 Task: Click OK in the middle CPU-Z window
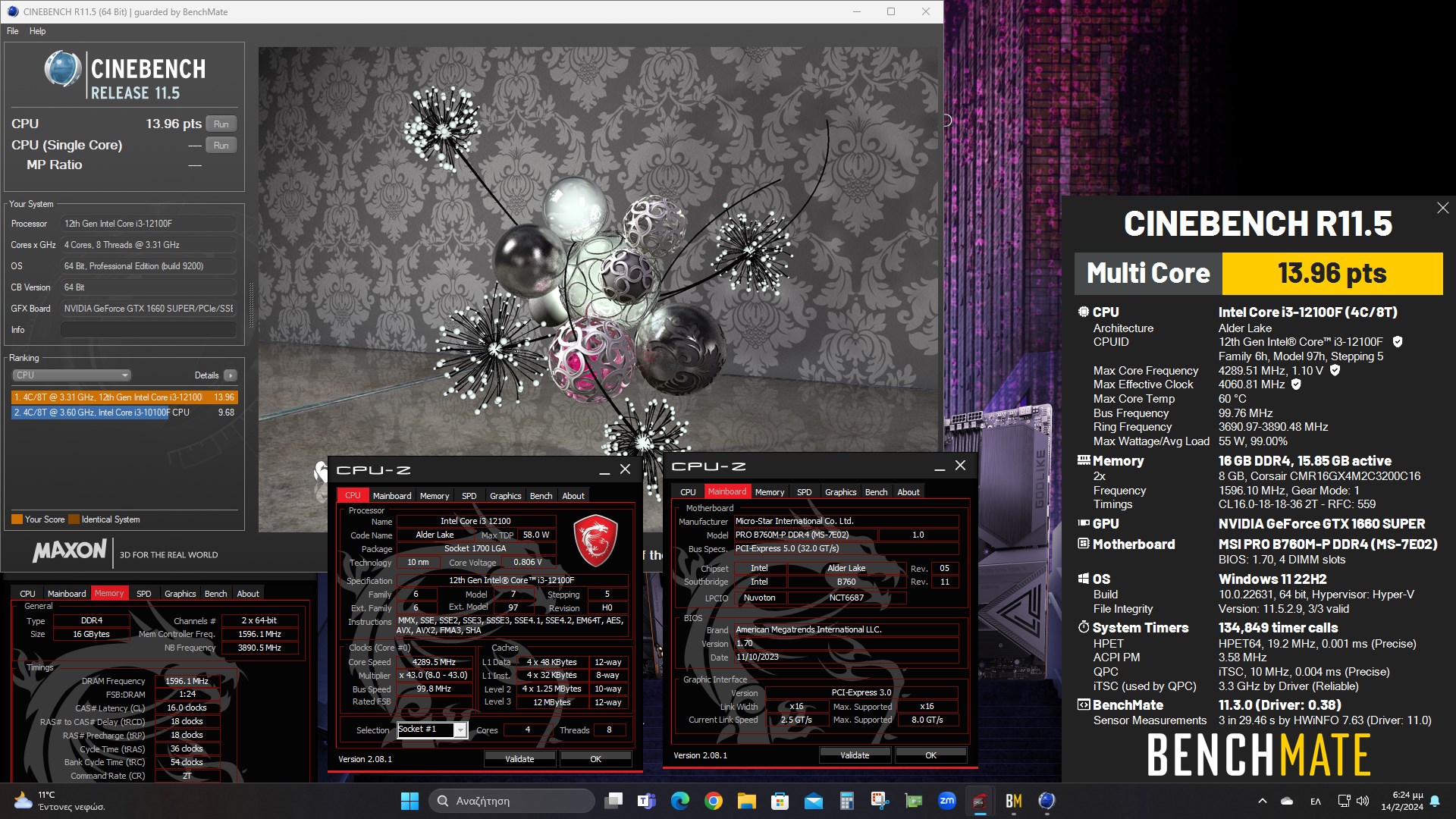click(x=595, y=759)
